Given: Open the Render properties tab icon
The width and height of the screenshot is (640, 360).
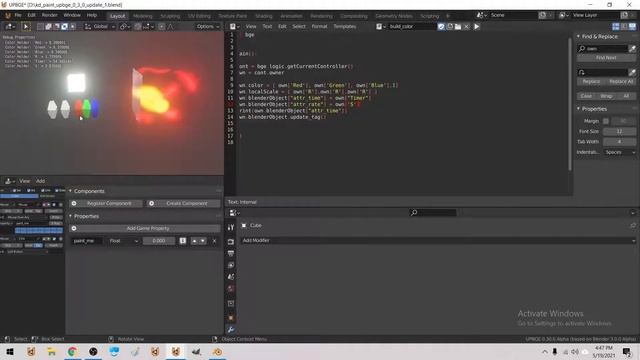Looking at the screenshot, I should (231, 242).
